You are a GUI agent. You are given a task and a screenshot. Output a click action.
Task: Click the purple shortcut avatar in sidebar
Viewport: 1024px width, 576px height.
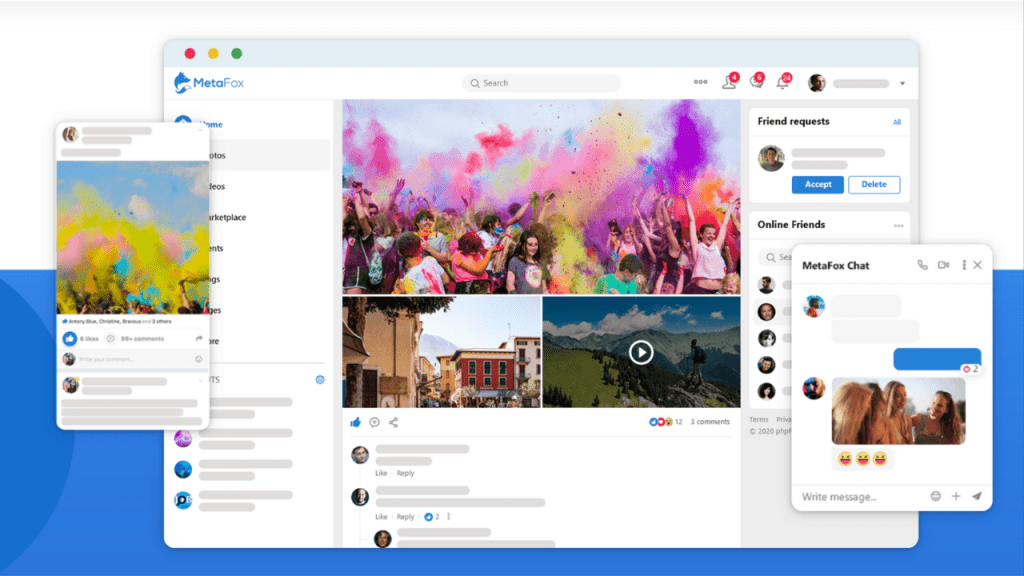[x=183, y=438]
